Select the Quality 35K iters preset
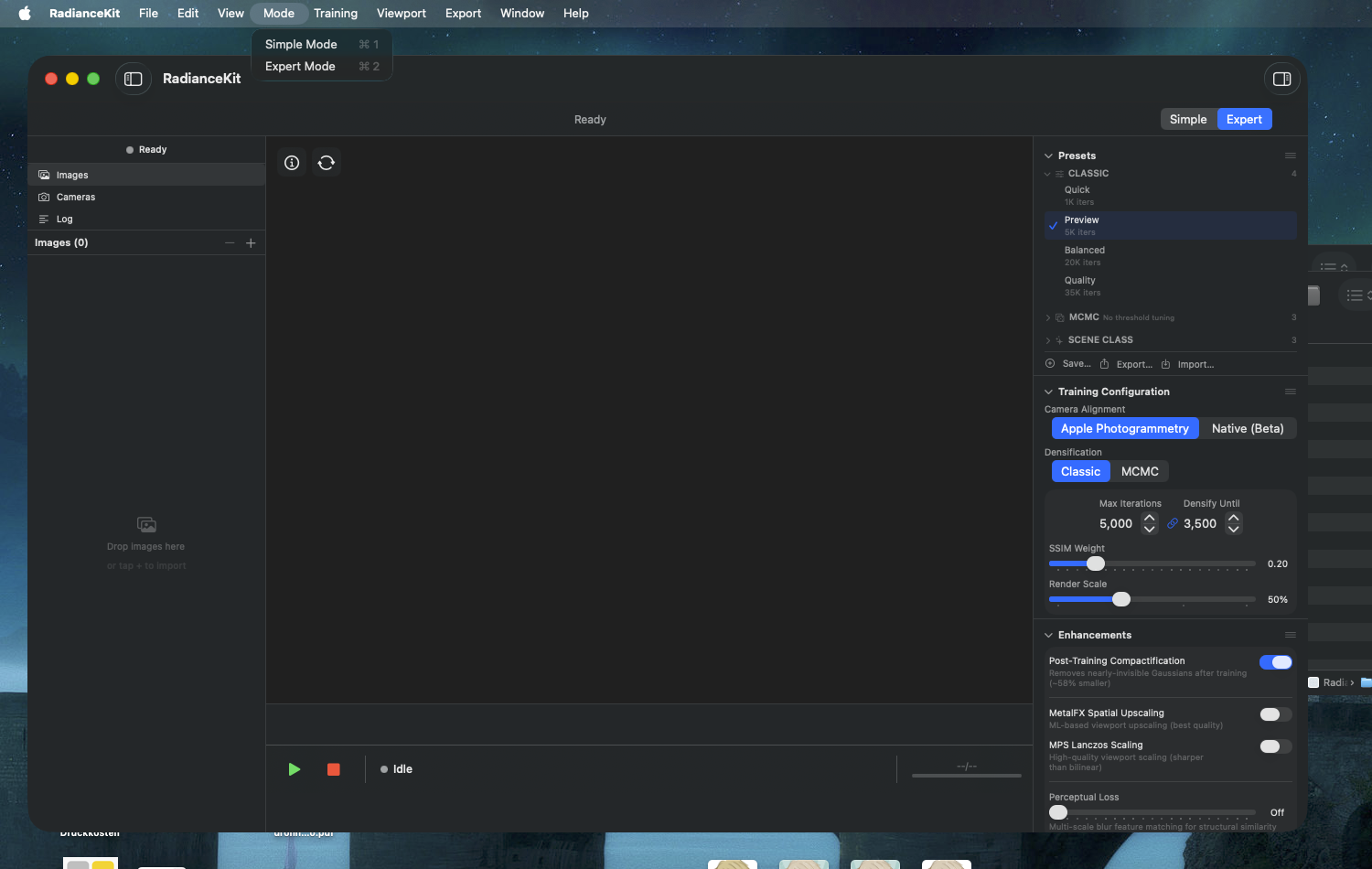This screenshot has height=869, width=1372. pyautogui.click(x=1171, y=286)
